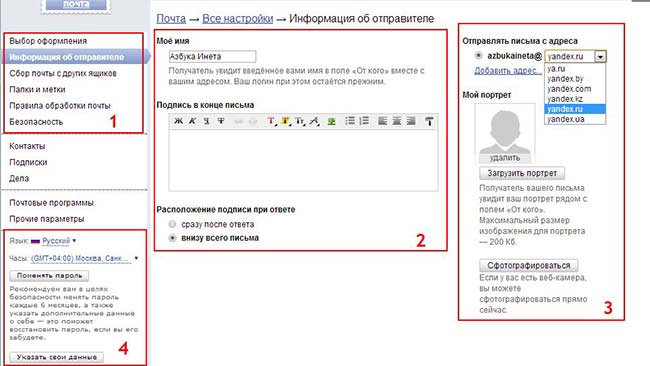Screen dimensions: 650x366
Task: Click the green insert image icon
Action: pyautogui.click(x=331, y=121)
